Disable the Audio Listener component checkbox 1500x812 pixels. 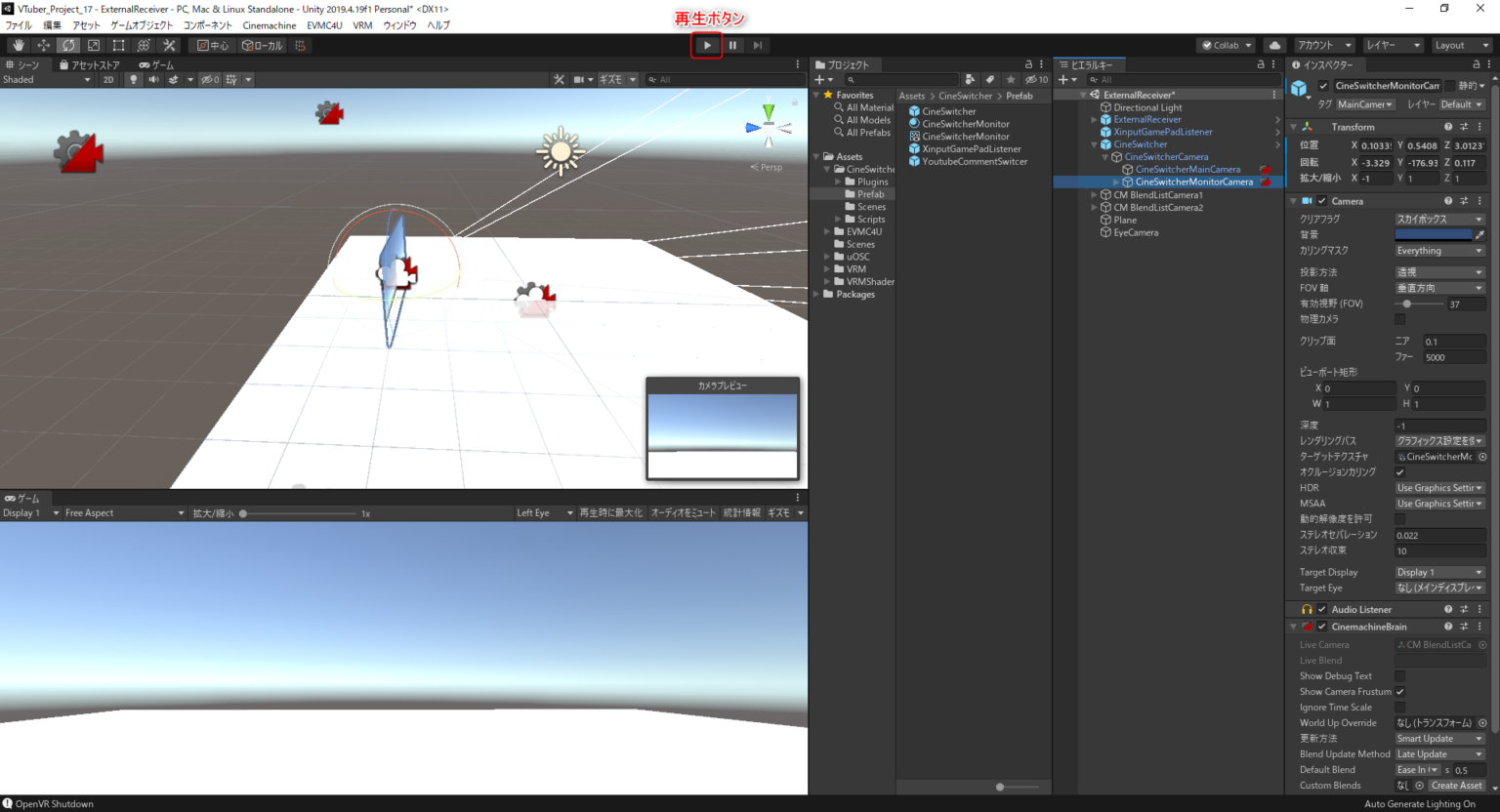[x=1322, y=609]
